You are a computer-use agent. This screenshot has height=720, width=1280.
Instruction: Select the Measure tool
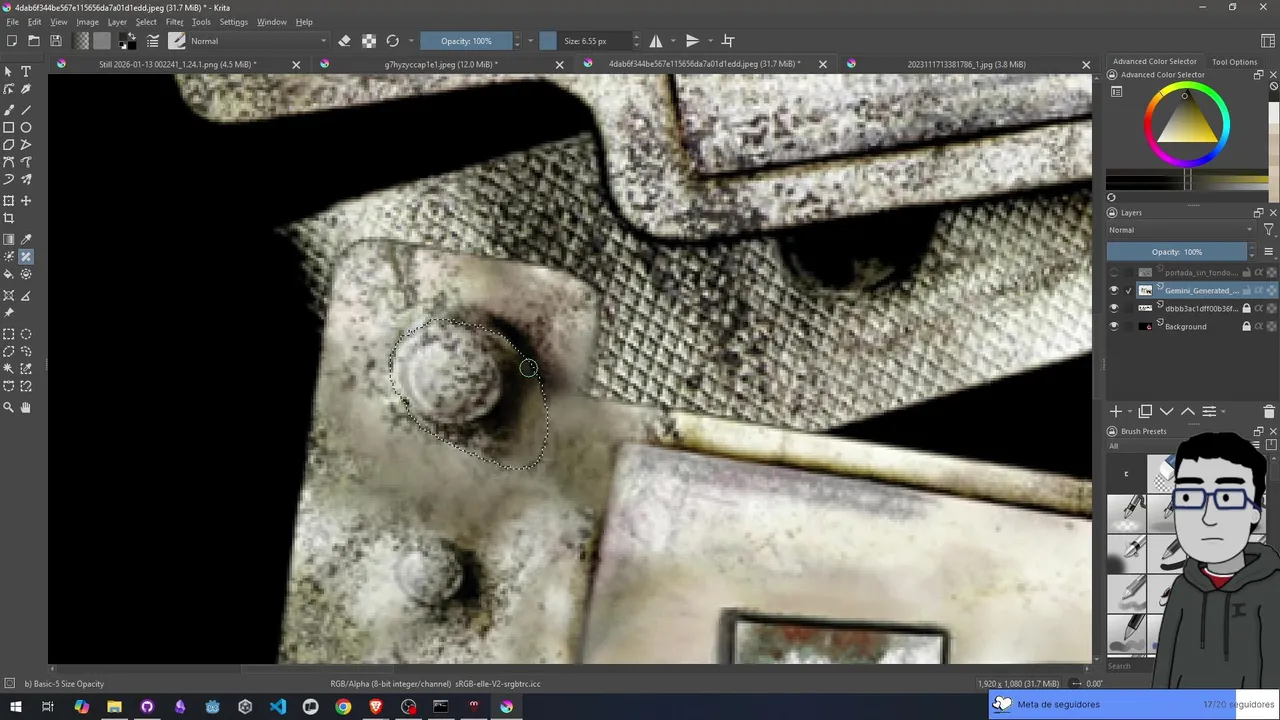pos(26,296)
